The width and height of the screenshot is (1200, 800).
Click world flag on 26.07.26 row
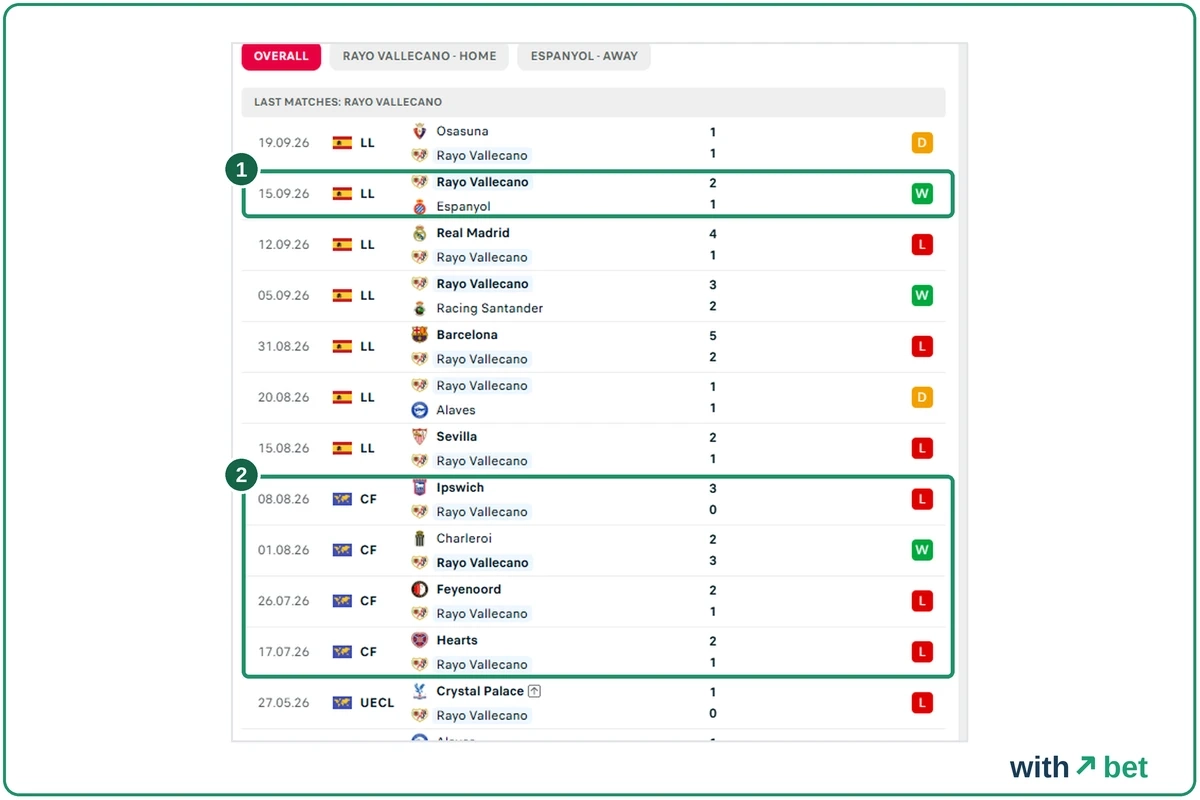point(342,601)
